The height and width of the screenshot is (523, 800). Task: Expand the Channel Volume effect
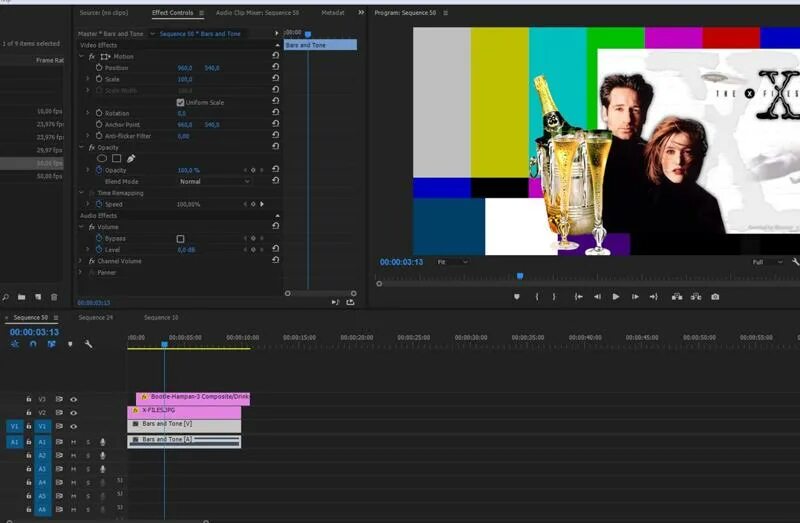[80, 261]
